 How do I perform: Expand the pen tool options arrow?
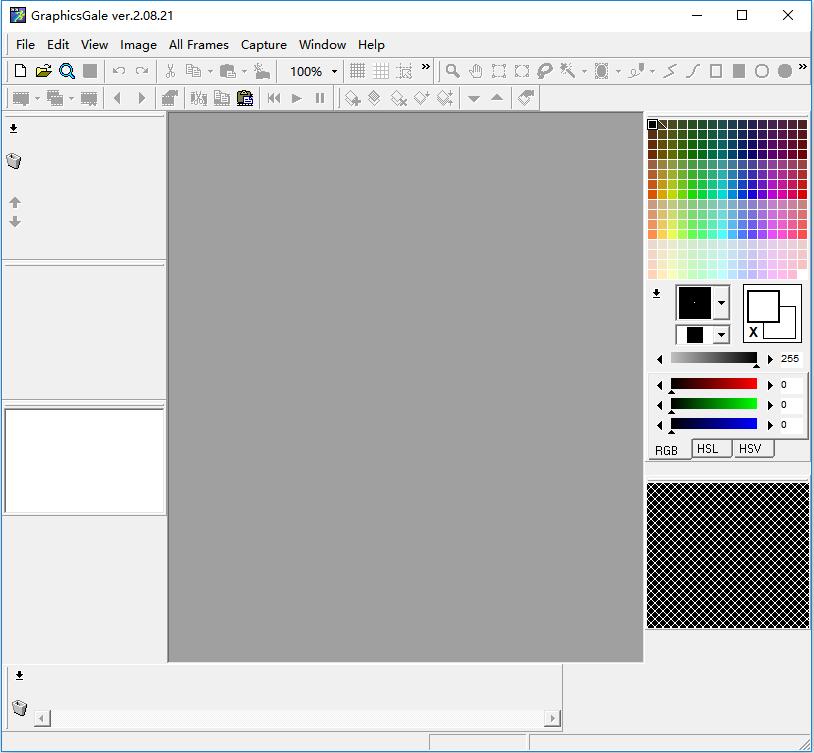pos(652,71)
